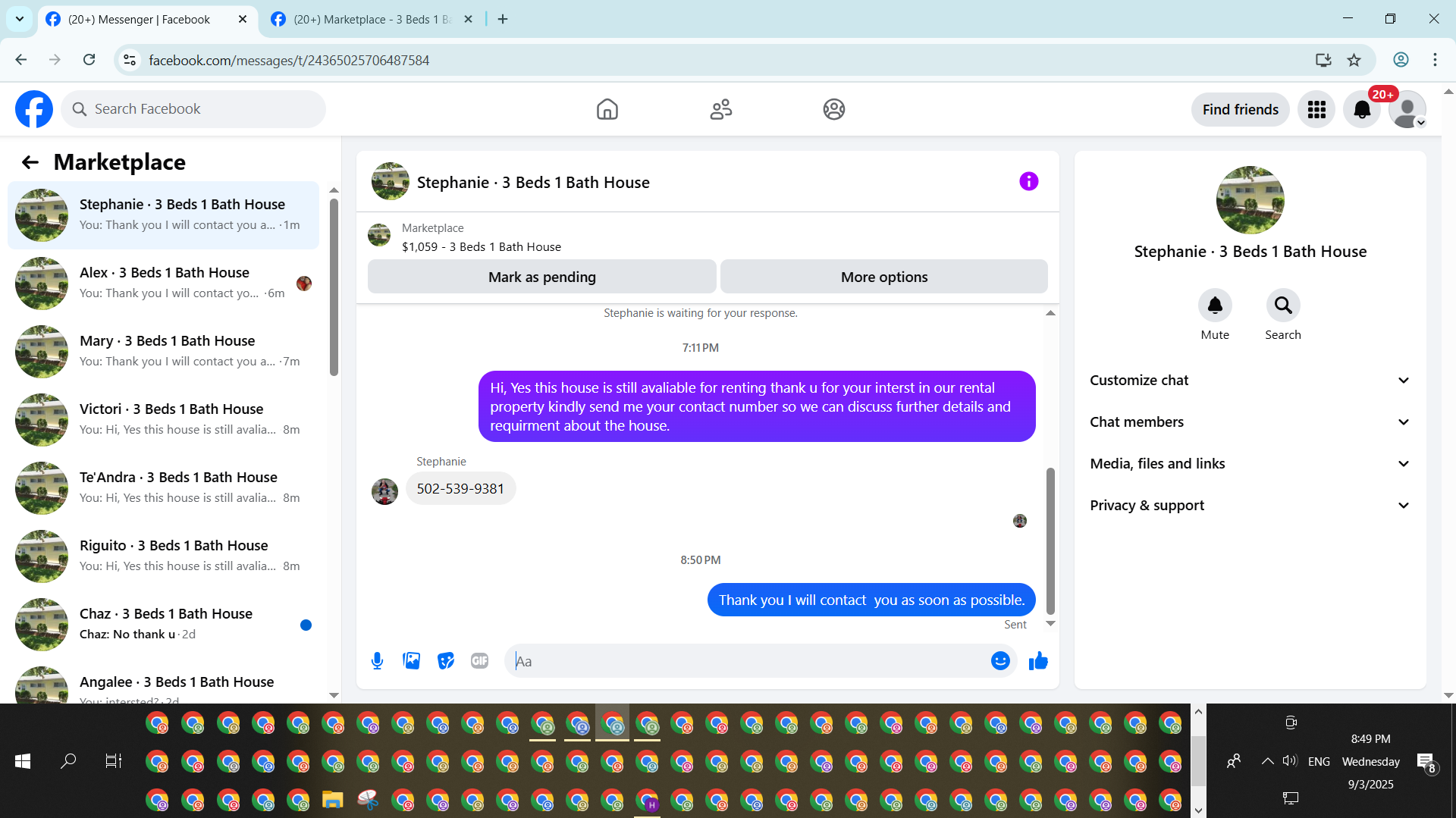Go back from Marketplace using the arrow
The height and width of the screenshot is (818, 1456).
click(x=30, y=162)
